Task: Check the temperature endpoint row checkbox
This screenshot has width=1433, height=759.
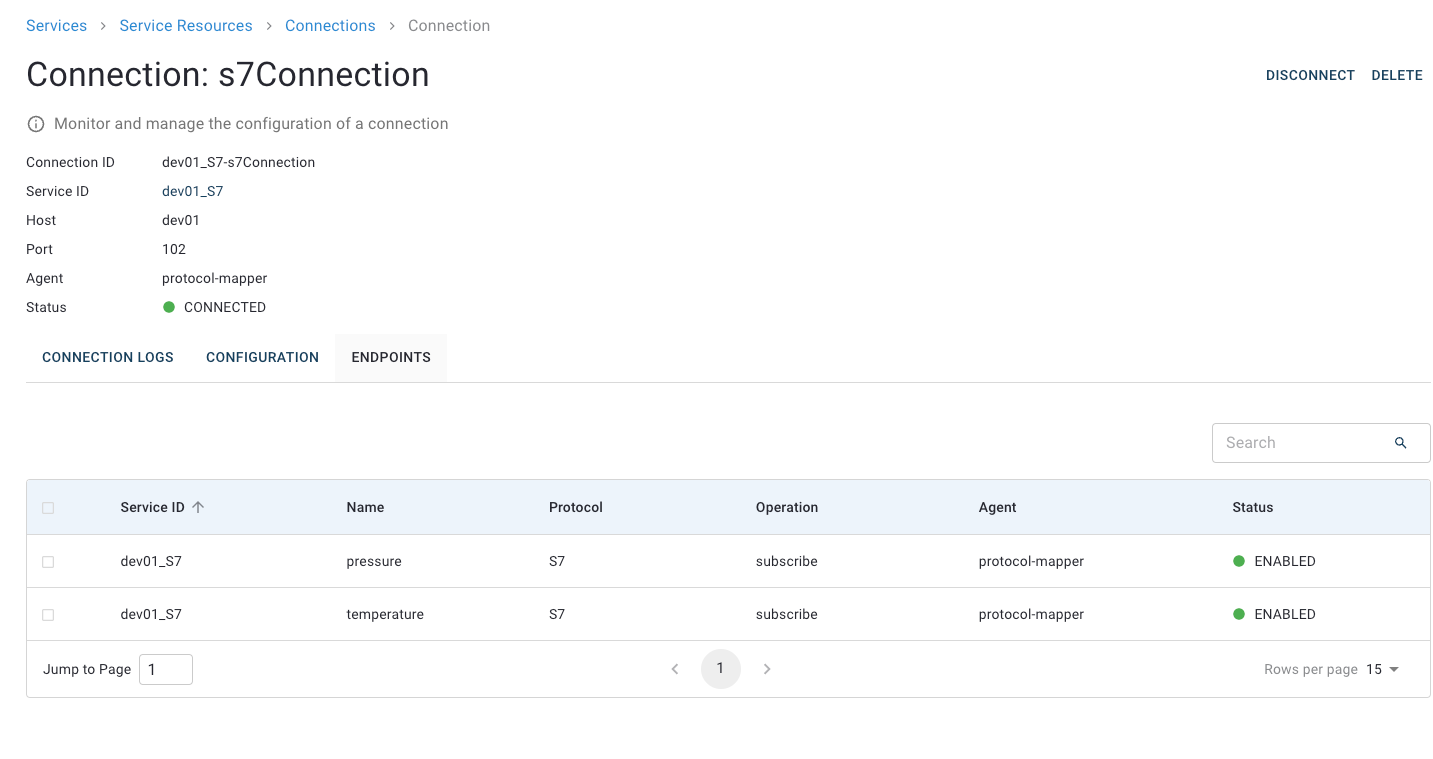Action: pyautogui.click(x=48, y=615)
